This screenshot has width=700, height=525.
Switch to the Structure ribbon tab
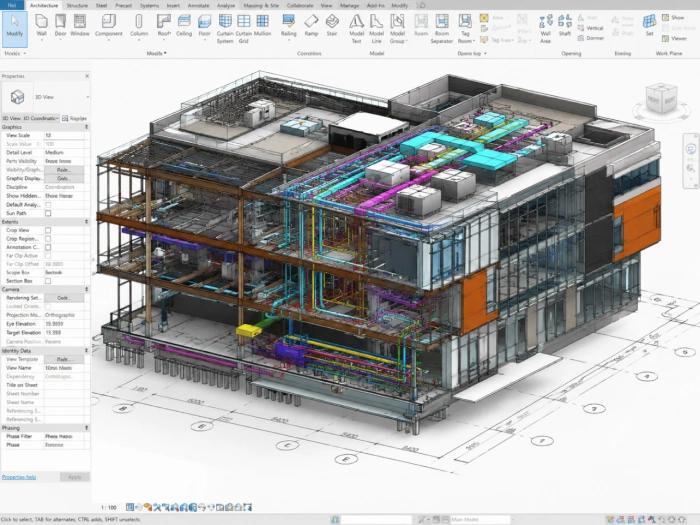click(x=77, y=5)
